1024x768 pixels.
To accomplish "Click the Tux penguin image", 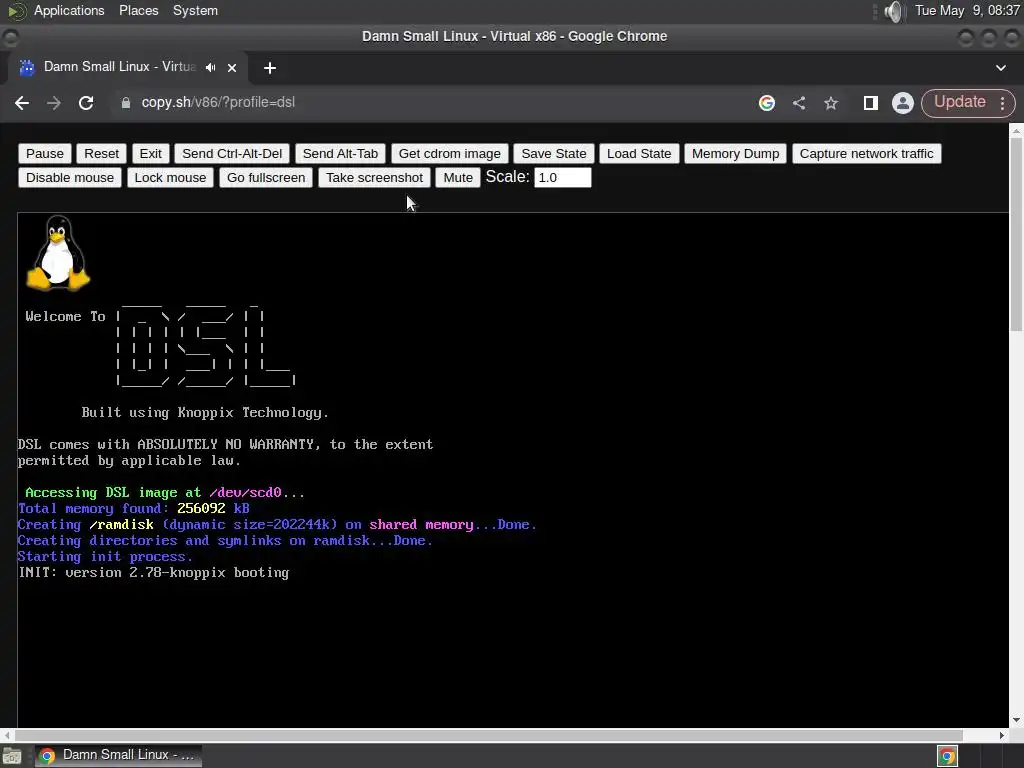I will click(58, 253).
